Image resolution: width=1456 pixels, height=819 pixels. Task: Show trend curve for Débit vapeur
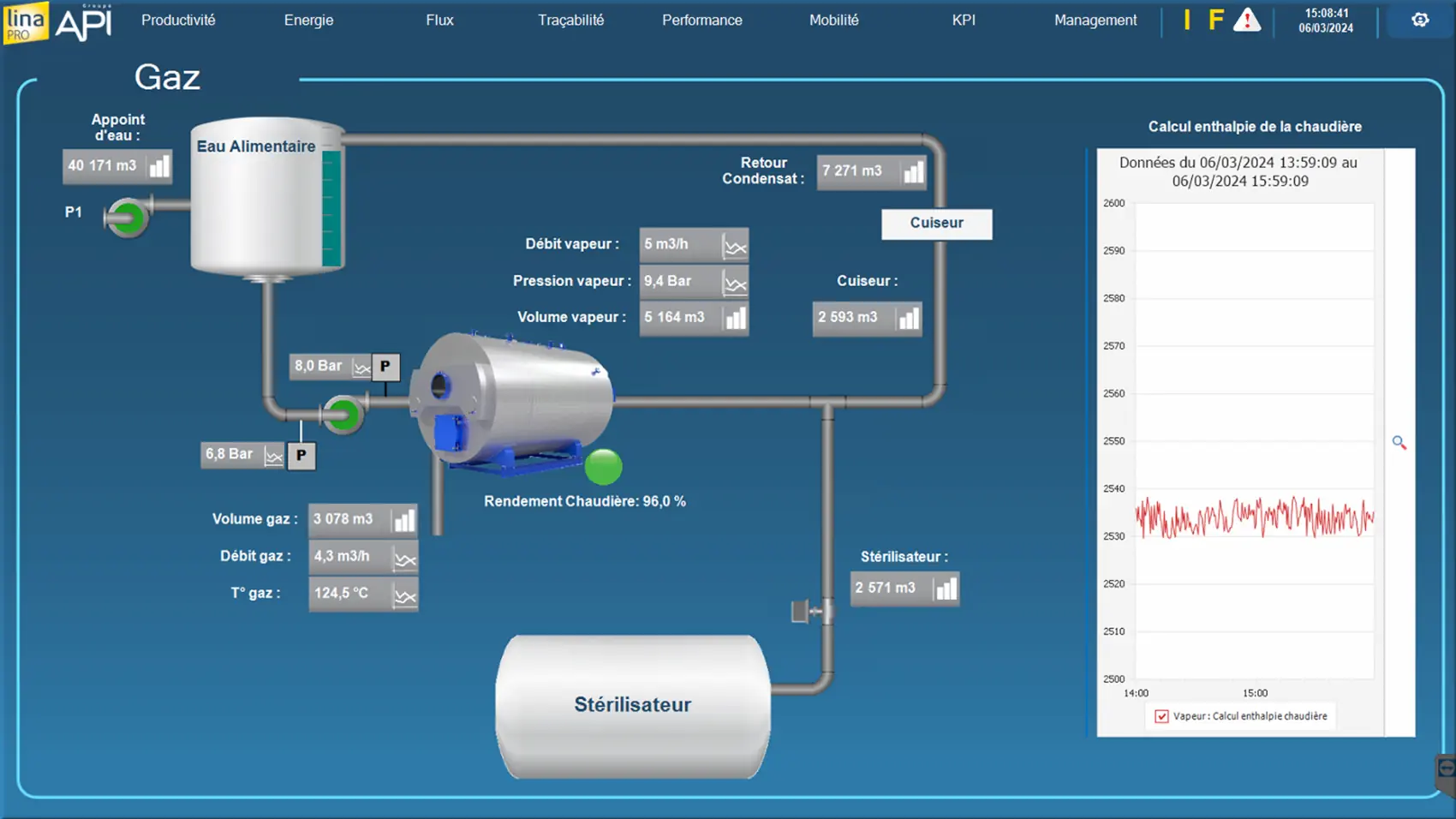pyautogui.click(x=735, y=246)
